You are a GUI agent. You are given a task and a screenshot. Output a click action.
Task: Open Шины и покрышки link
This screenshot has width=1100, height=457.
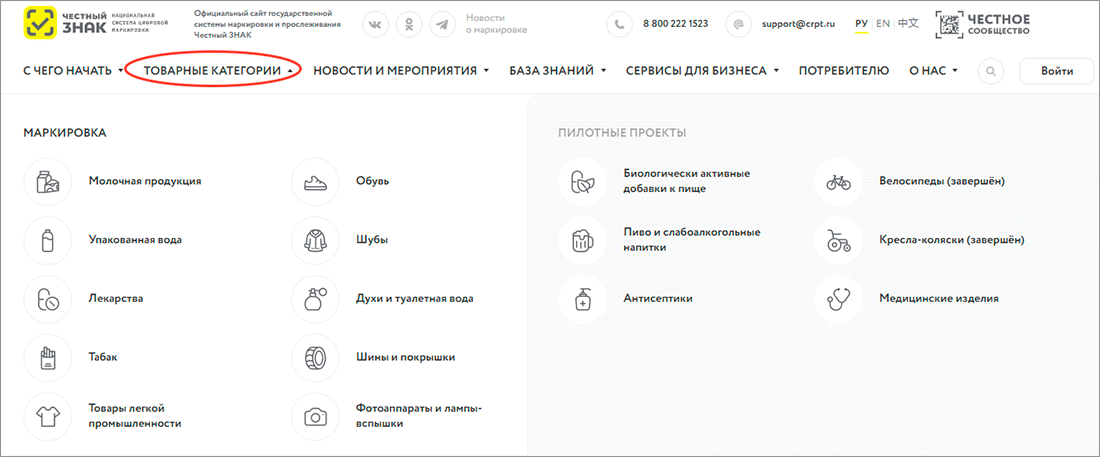[x=406, y=357]
